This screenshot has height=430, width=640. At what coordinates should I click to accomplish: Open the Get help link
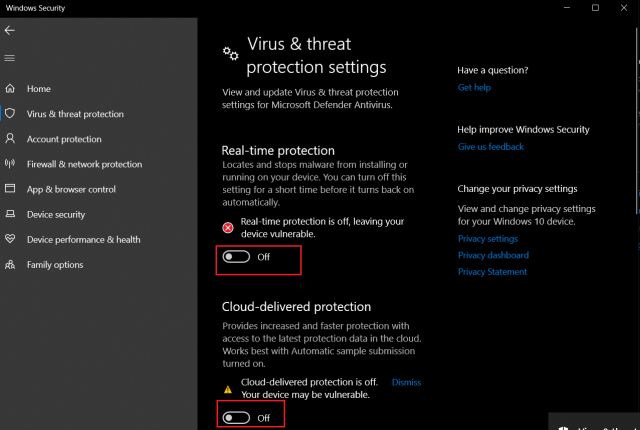(474, 87)
